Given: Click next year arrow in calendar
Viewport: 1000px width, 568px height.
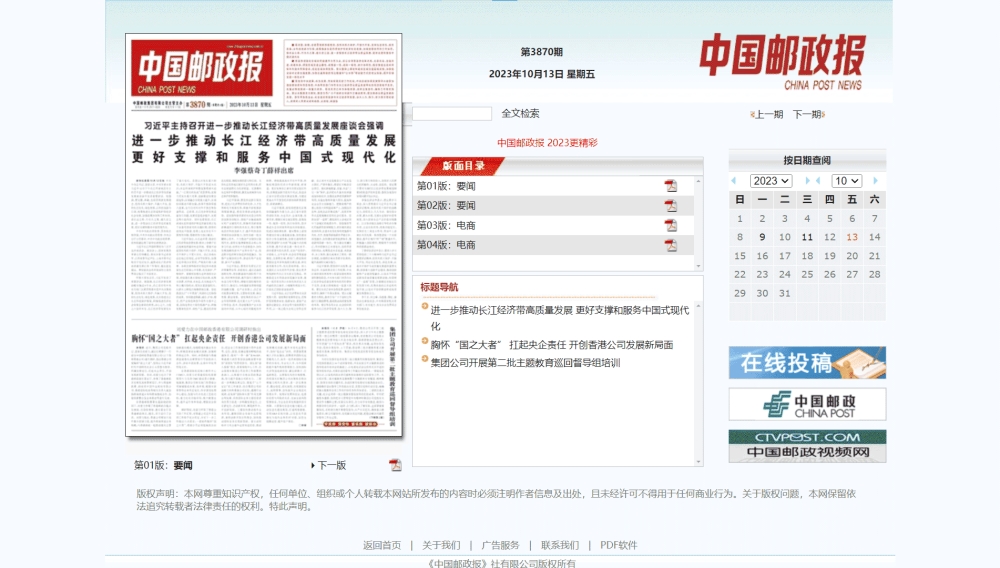Looking at the screenshot, I should pyautogui.click(x=807, y=181).
